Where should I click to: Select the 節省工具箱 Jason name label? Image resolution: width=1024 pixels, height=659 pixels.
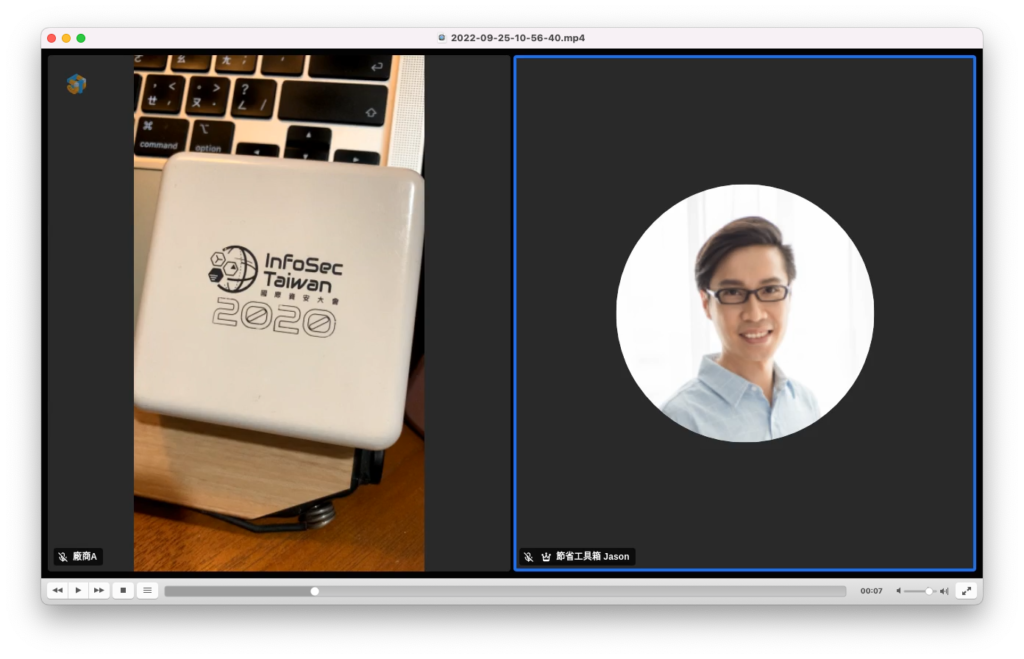point(592,556)
